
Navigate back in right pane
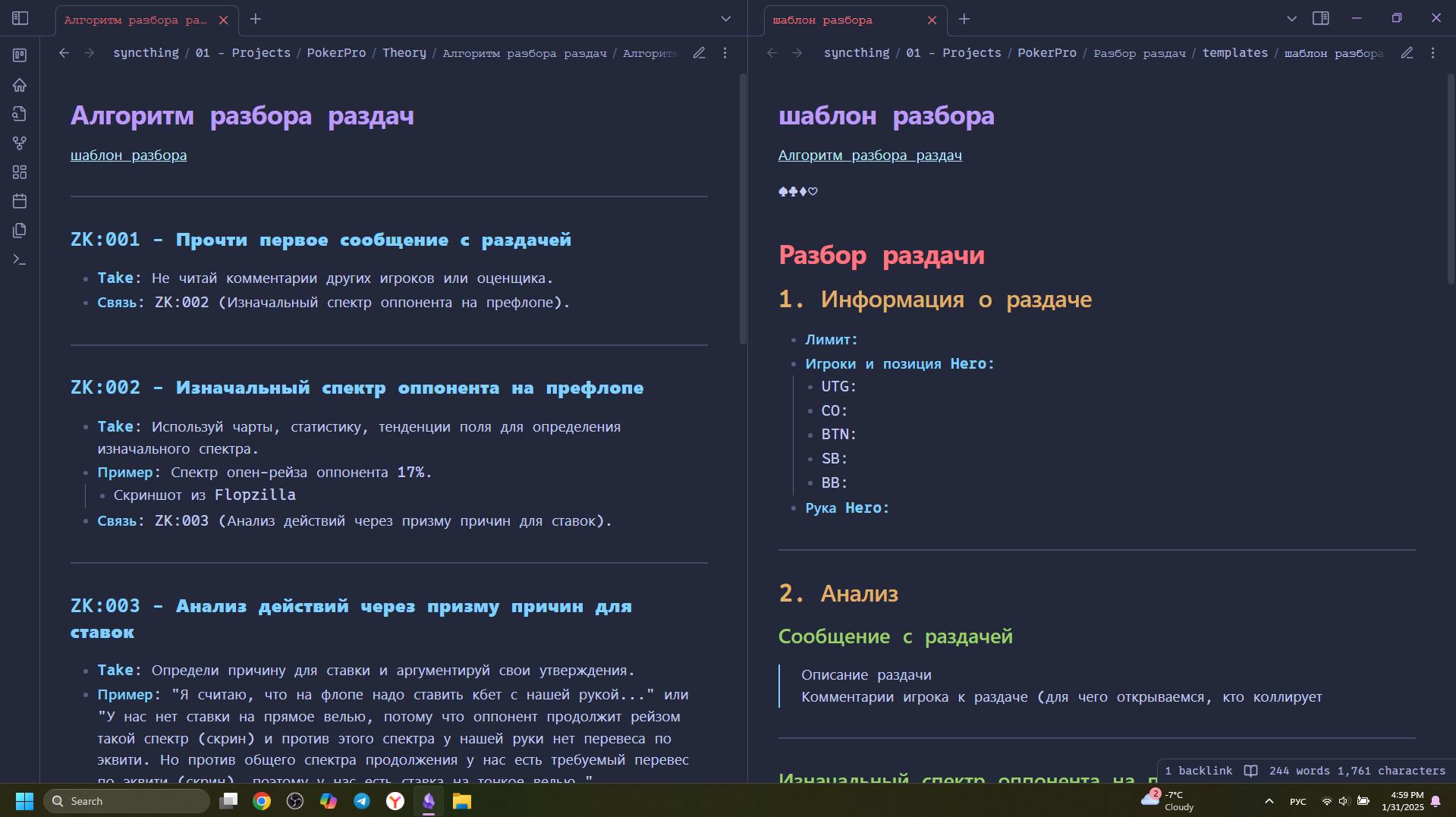[x=772, y=53]
